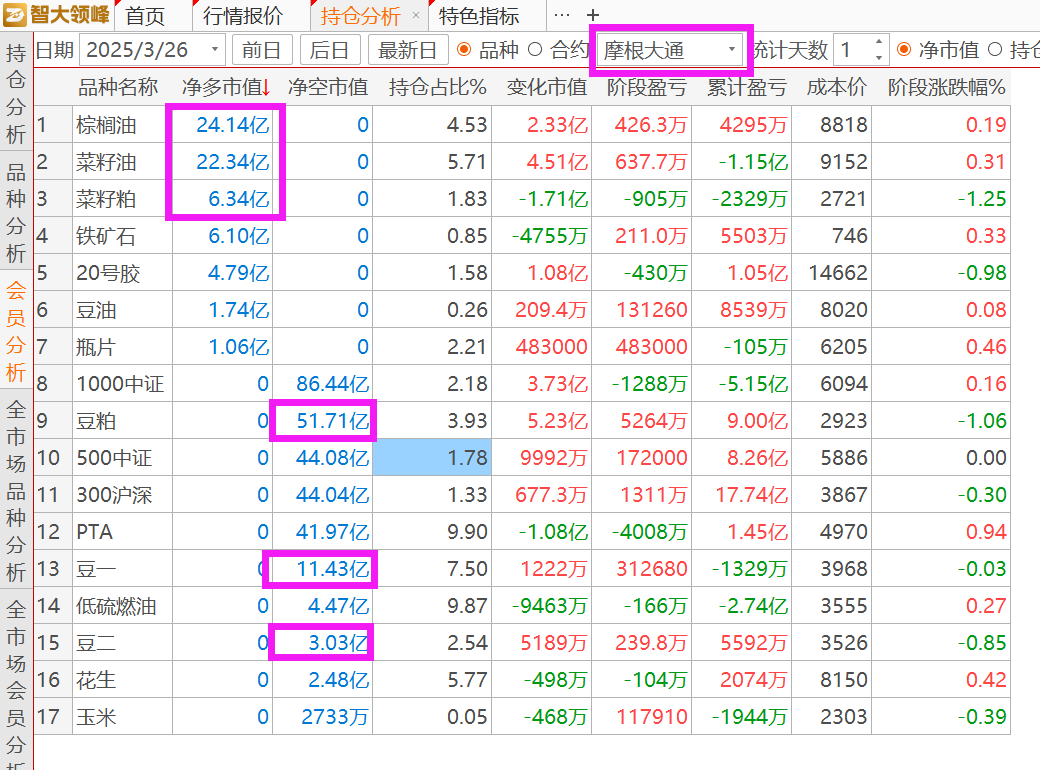Click the 51.71亿 net short value
The image size is (1040, 770).
pos(332,421)
